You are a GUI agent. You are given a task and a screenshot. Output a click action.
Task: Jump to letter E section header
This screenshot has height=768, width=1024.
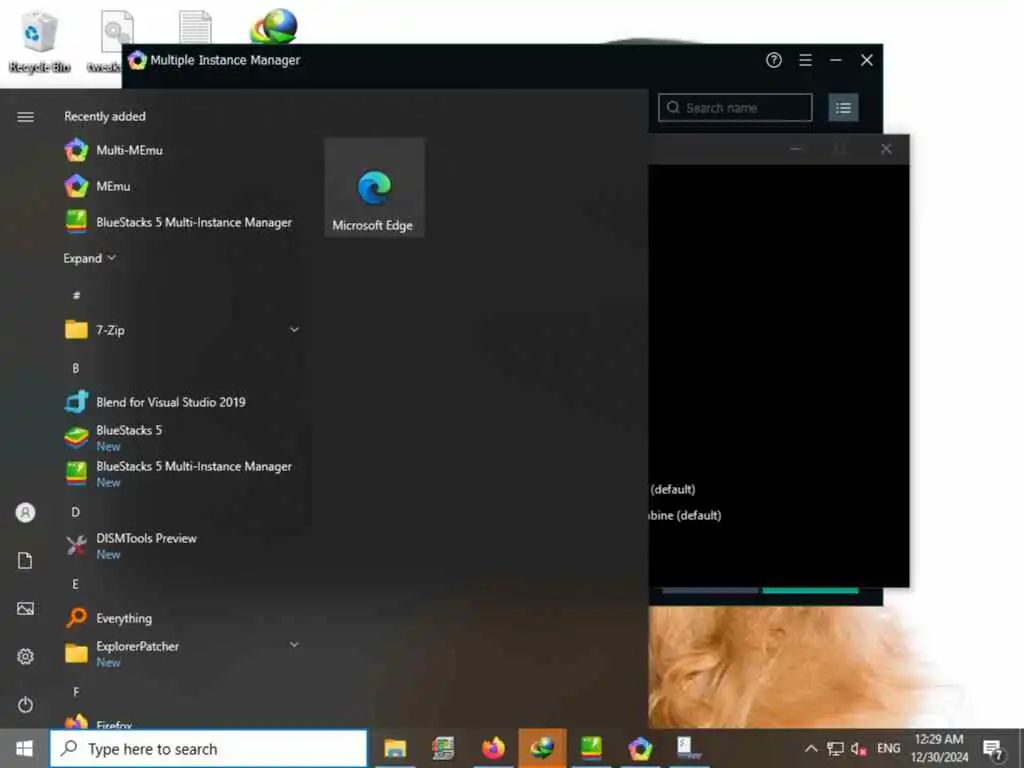point(76,584)
